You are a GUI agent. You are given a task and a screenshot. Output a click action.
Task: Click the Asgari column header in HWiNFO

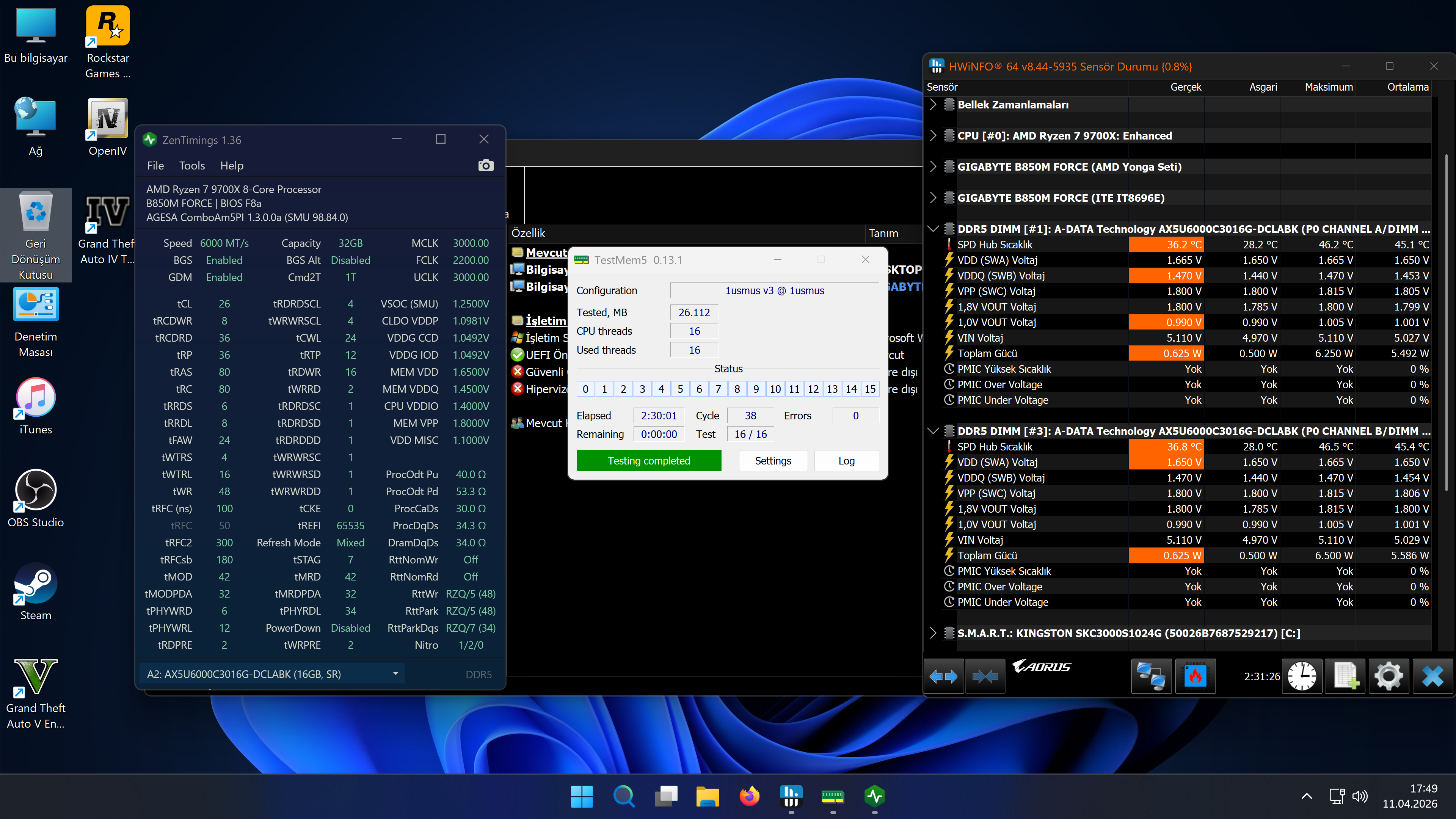pyautogui.click(x=1243, y=87)
